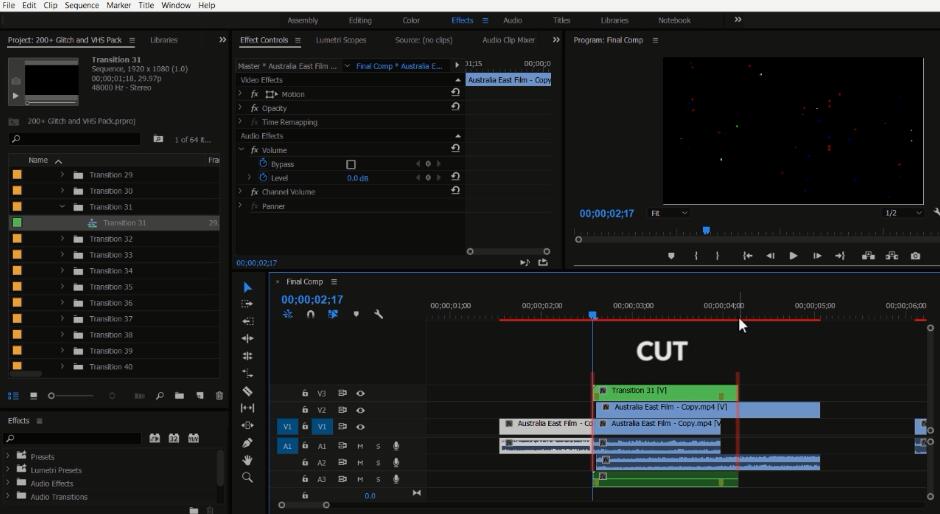
Task: Select the Hand tool
Action: [x=248, y=460]
